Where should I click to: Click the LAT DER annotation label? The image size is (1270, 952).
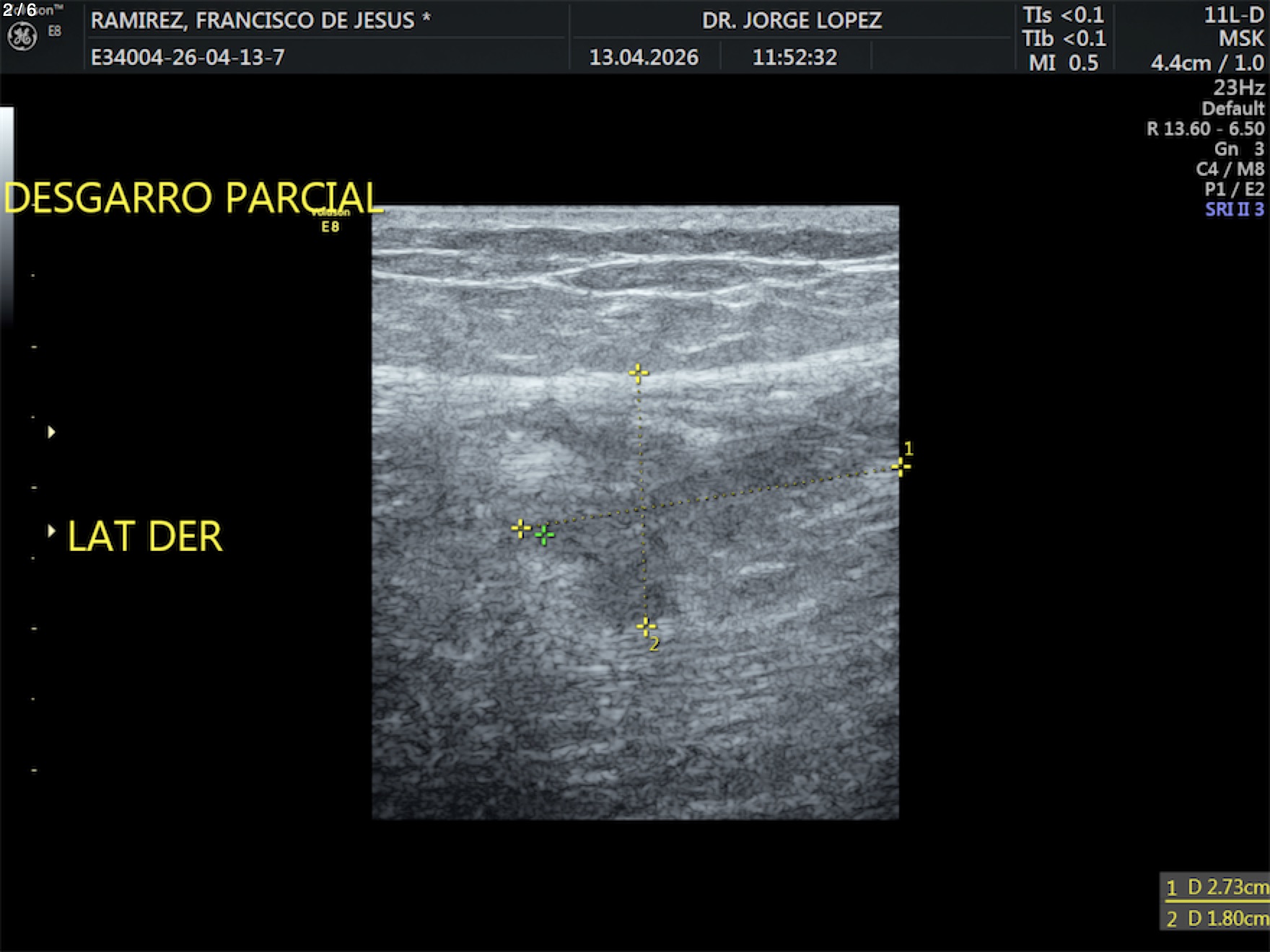[x=145, y=537]
